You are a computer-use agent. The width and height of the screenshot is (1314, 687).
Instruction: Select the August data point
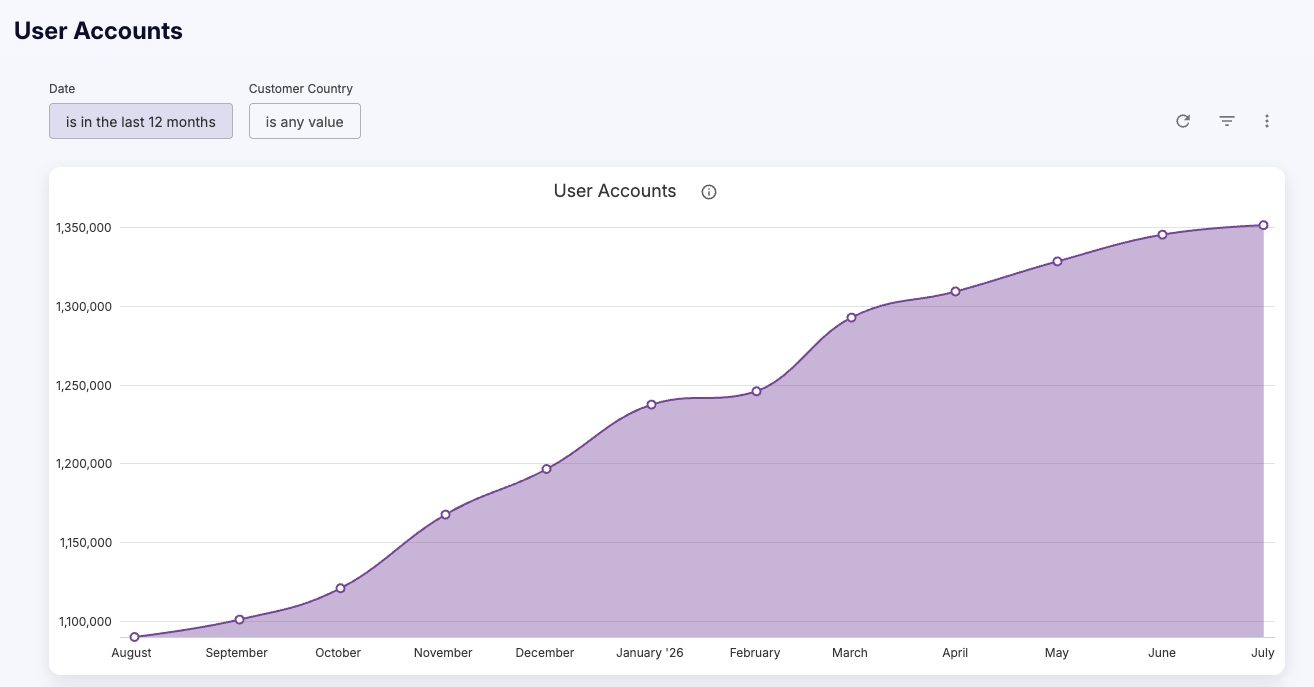tap(134, 637)
